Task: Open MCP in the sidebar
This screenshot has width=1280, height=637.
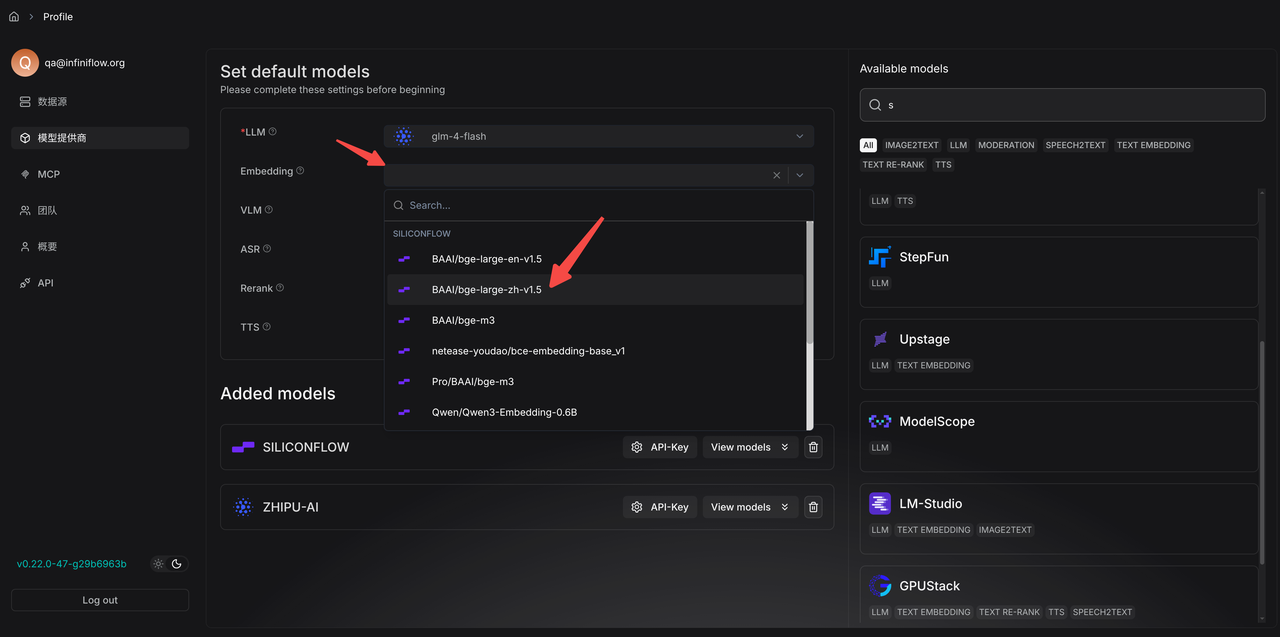Action: [x=48, y=174]
